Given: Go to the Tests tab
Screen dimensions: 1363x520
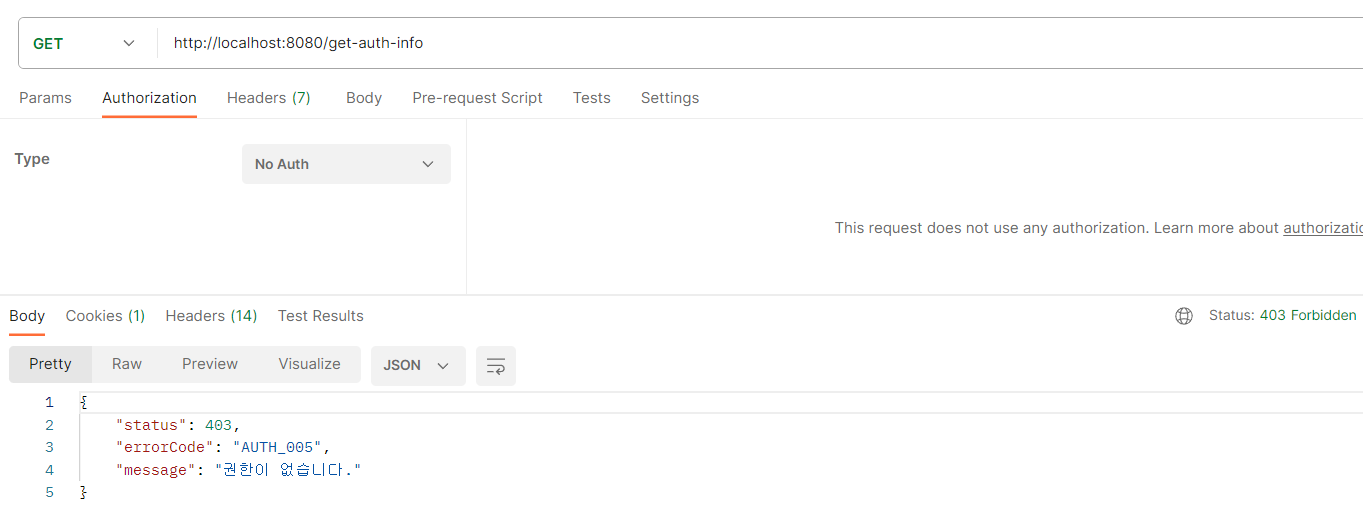Looking at the screenshot, I should (591, 98).
